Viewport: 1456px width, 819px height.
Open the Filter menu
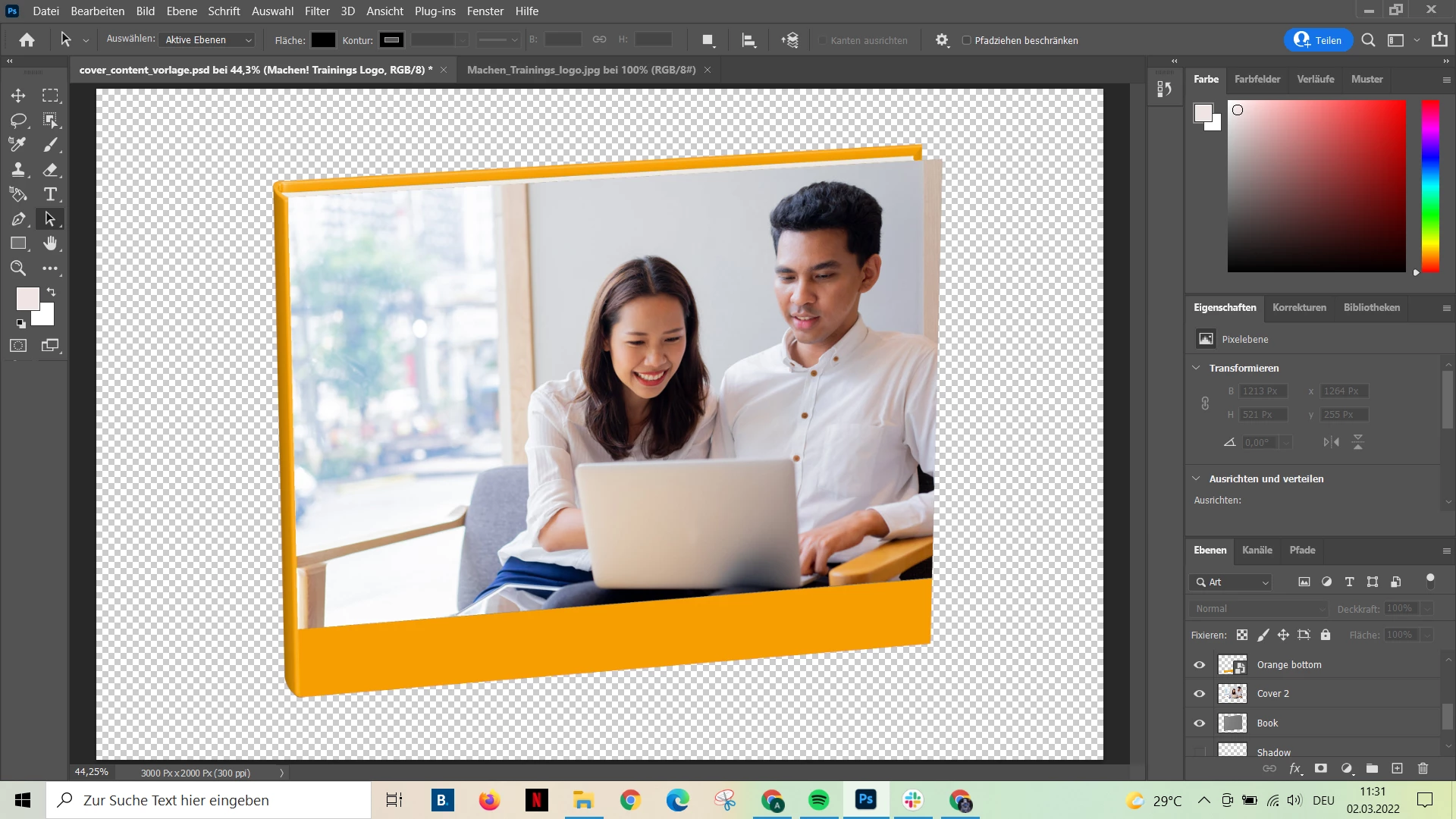click(317, 11)
